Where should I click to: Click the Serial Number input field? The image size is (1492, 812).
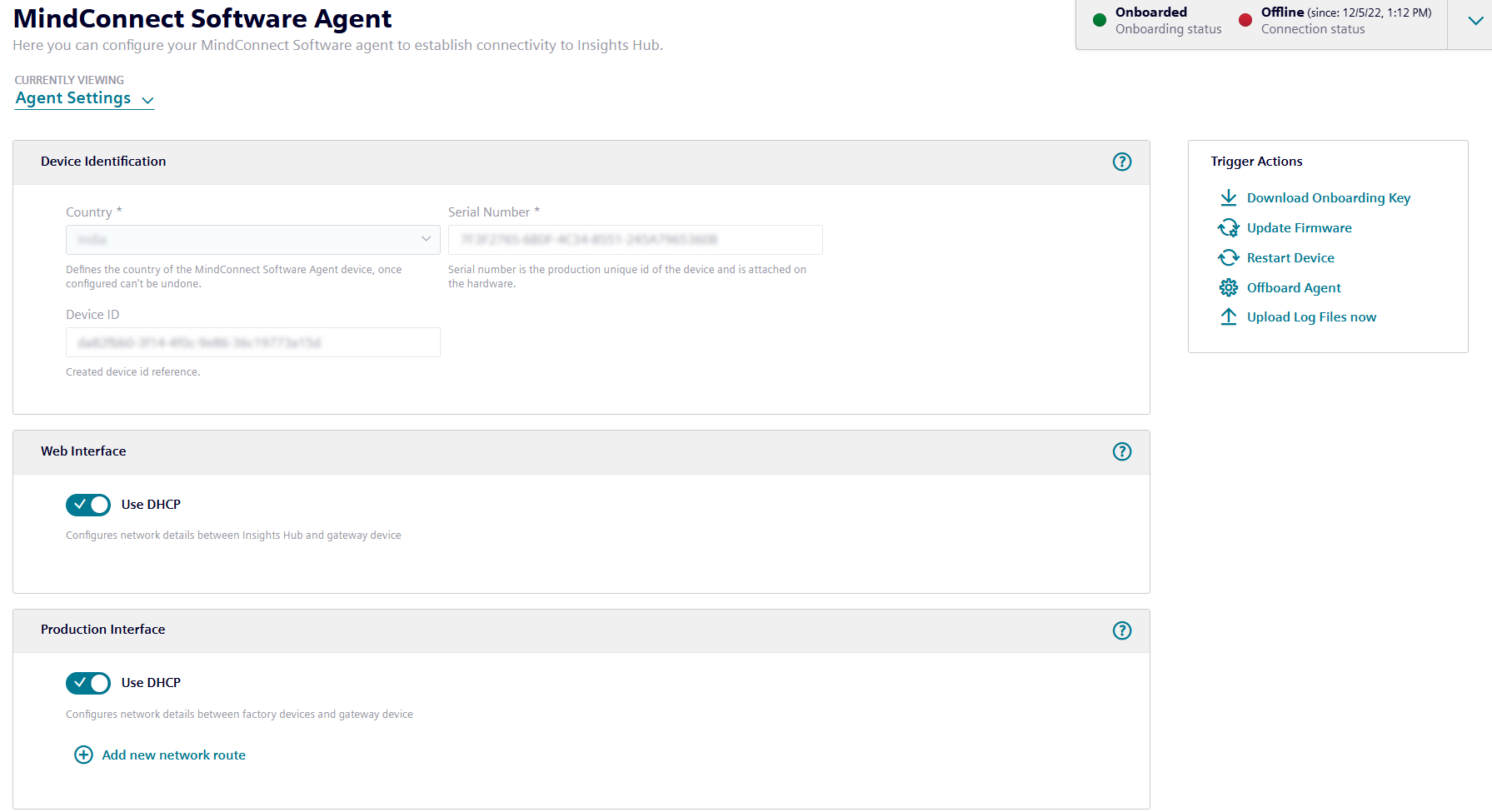click(x=636, y=240)
